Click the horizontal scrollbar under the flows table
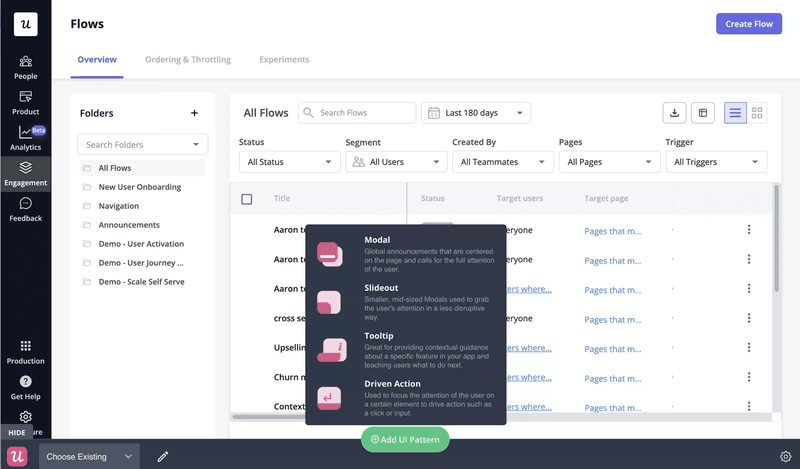This screenshot has width=800, height=469. click(x=269, y=417)
